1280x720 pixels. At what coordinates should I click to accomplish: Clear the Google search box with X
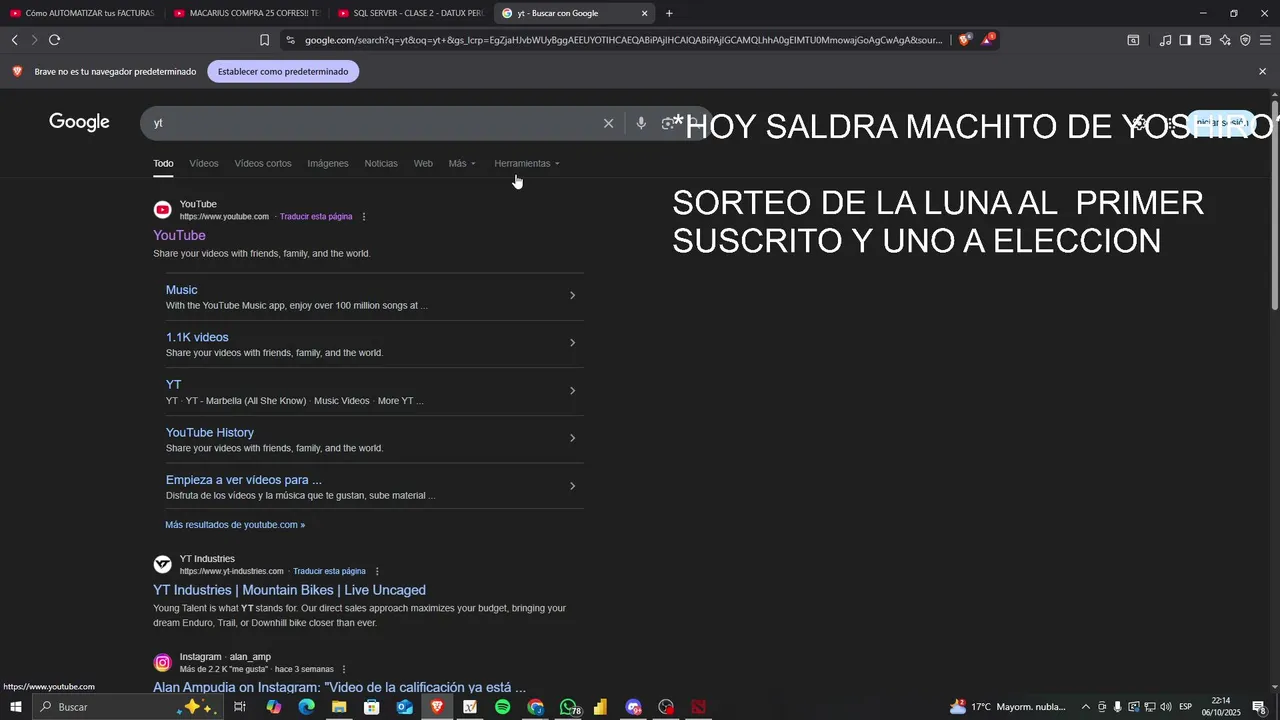point(608,123)
